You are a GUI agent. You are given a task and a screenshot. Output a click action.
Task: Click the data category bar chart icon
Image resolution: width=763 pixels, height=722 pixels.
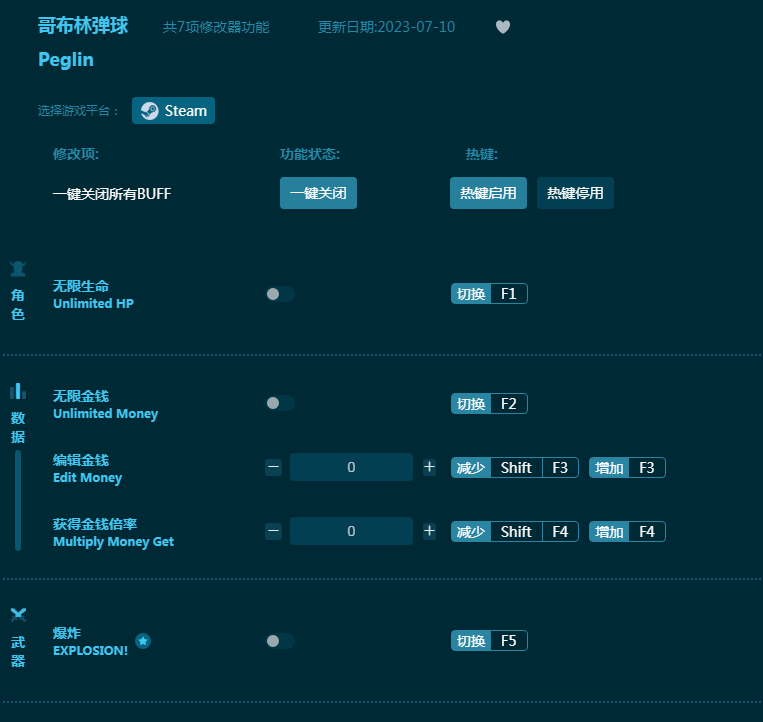point(18,391)
